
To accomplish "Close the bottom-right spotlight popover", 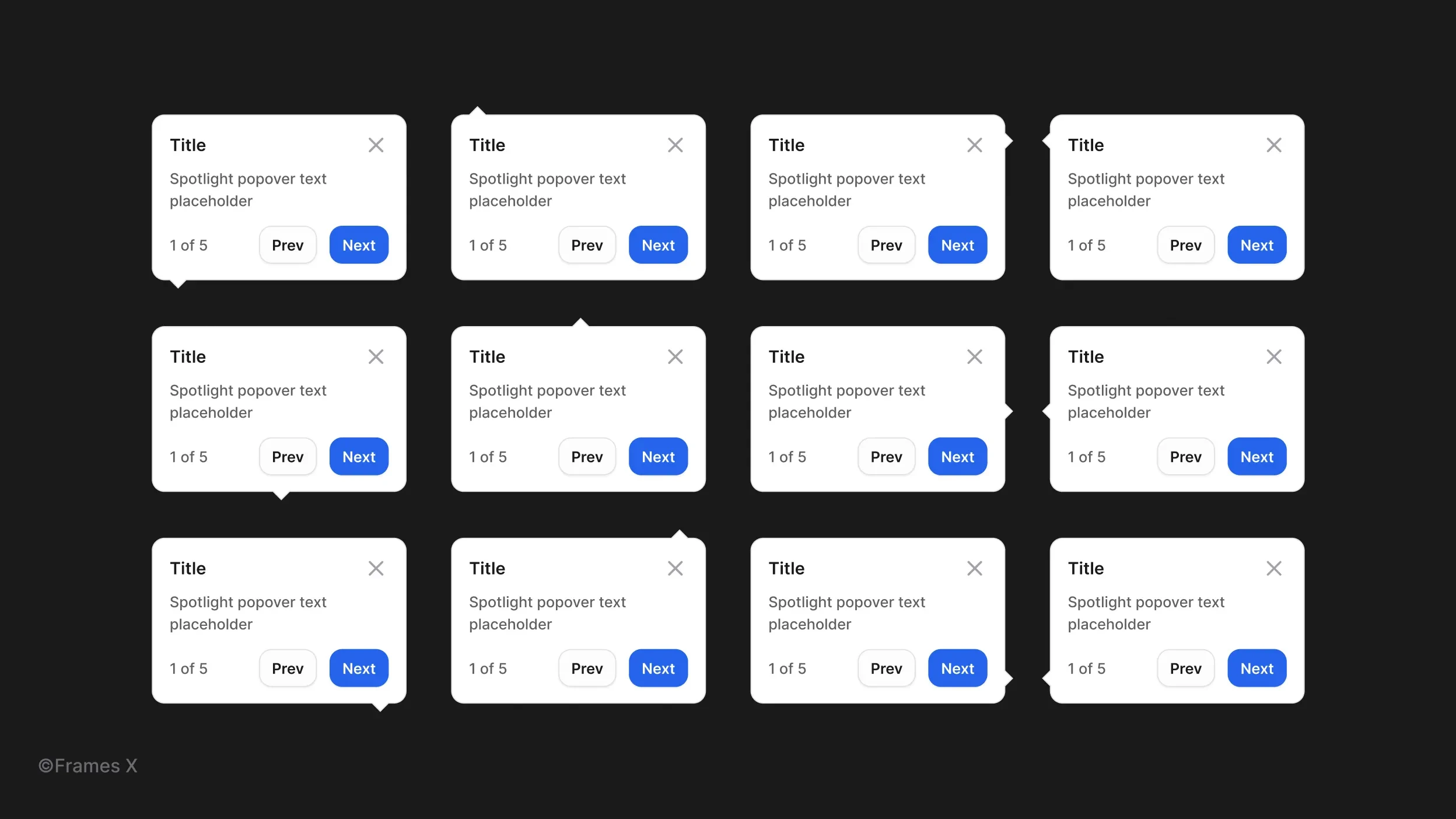I will [x=1274, y=568].
